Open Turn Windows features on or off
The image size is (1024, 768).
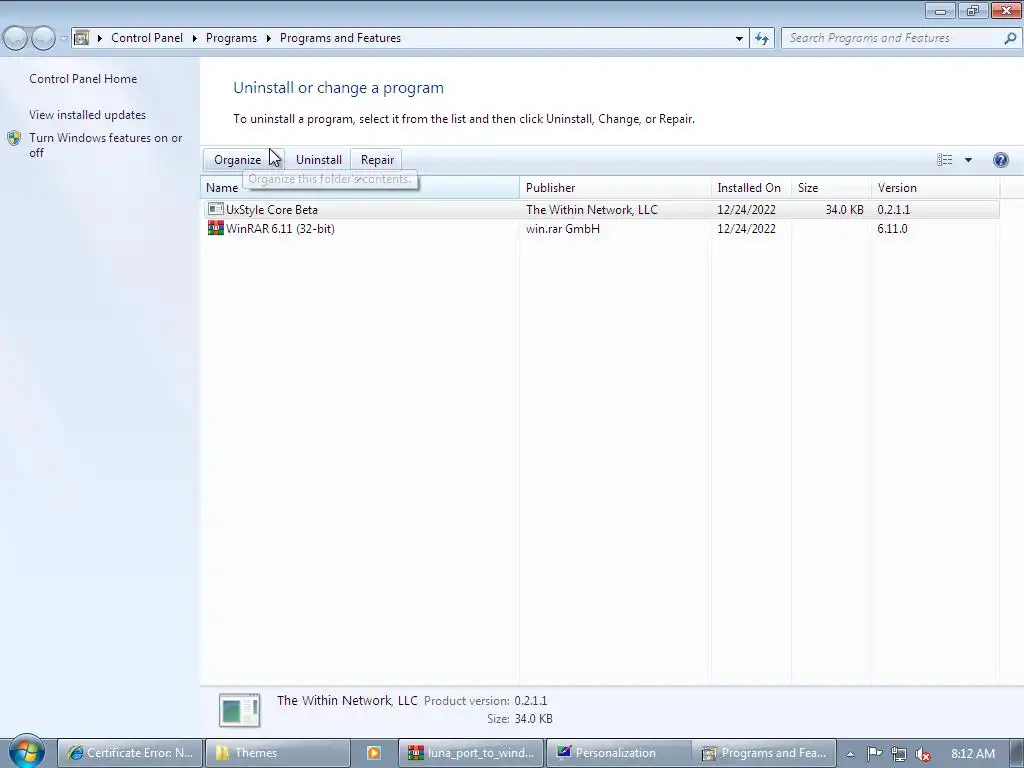(x=106, y=145)
